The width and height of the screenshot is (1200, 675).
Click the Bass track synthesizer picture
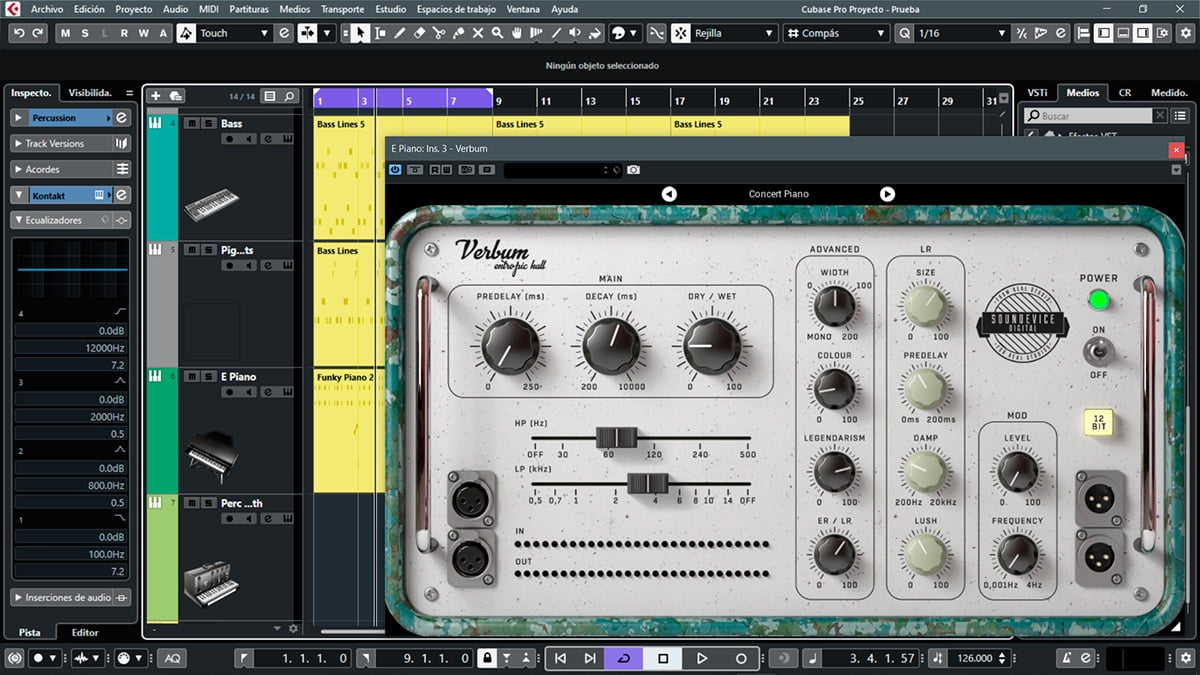[212, 206]
